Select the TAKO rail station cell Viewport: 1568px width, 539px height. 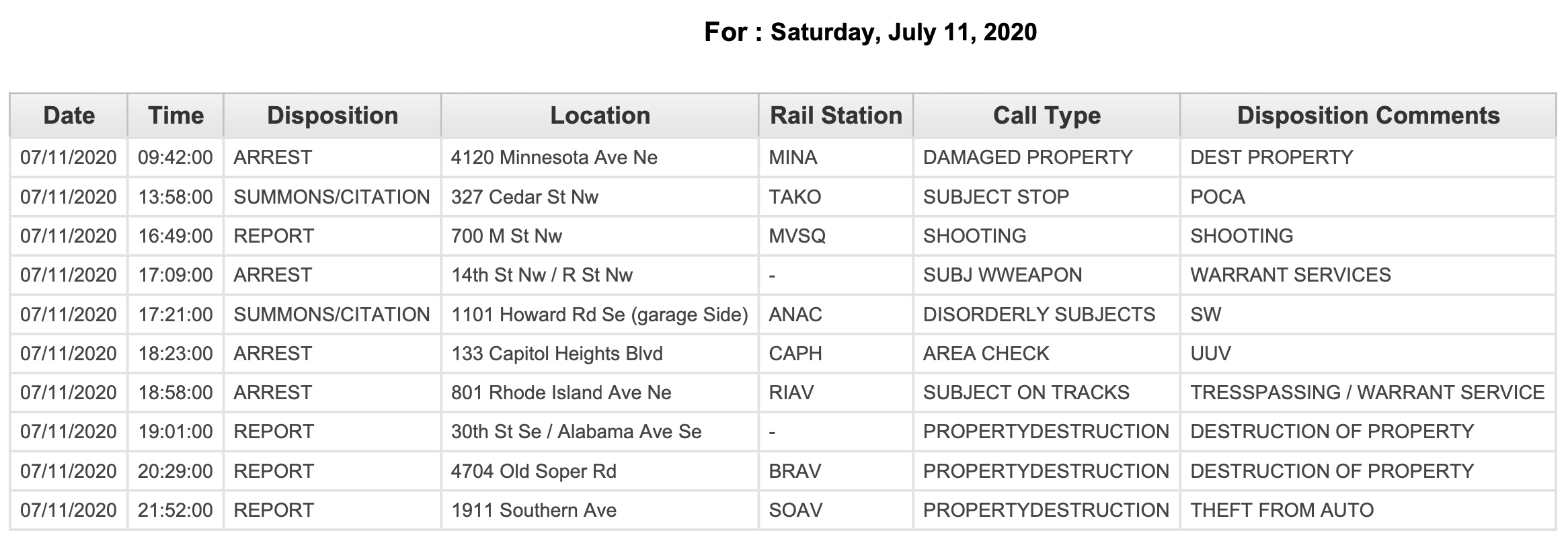click(x=836, y=197)
